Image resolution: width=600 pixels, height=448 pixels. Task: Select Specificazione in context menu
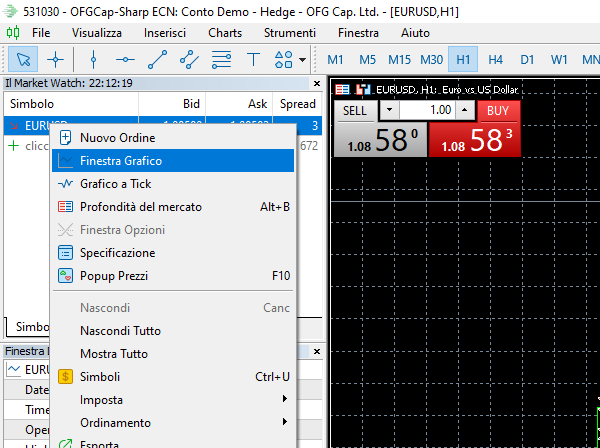click(173, 253)
